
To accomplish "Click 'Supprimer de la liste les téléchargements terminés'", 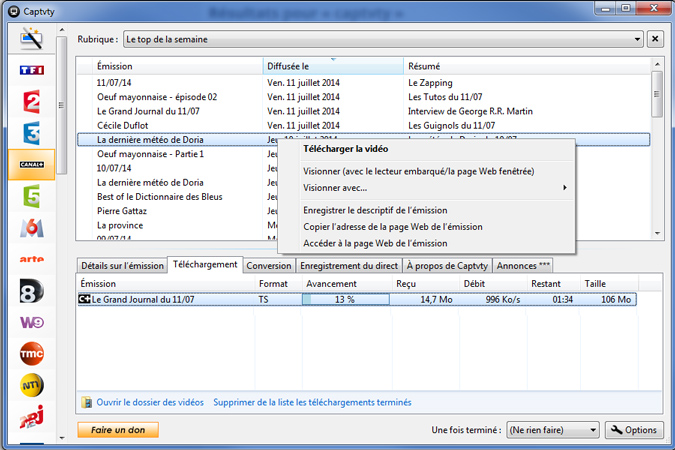I will 312,403.
